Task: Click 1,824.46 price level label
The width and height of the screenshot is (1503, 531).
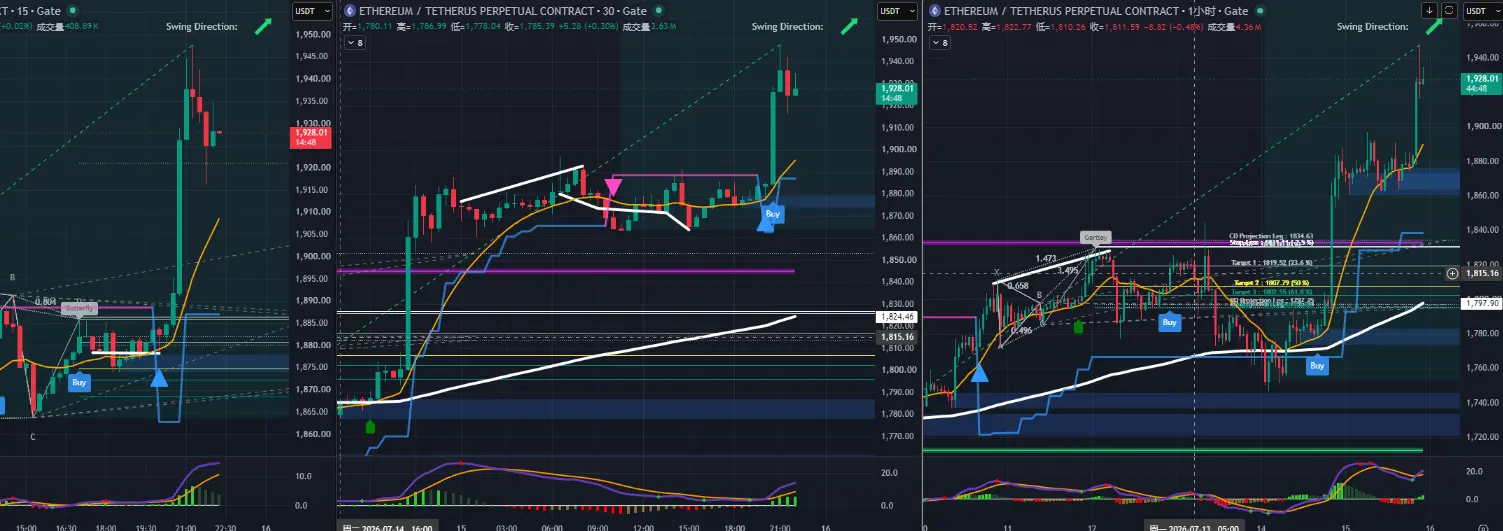Action: tap(894, 316)
